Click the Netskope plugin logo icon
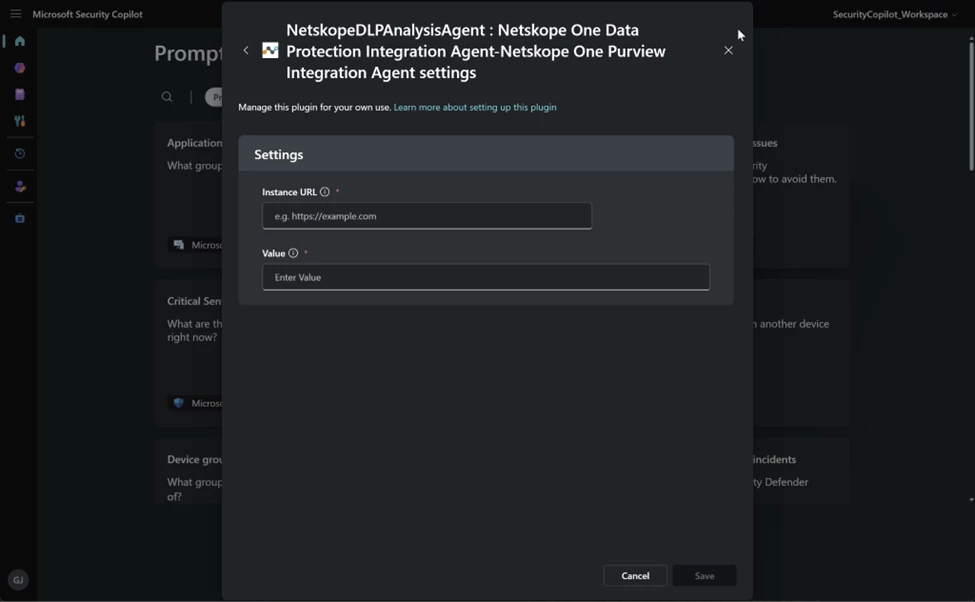The height and width of the screenshot is (602, 975). point(270,50)
